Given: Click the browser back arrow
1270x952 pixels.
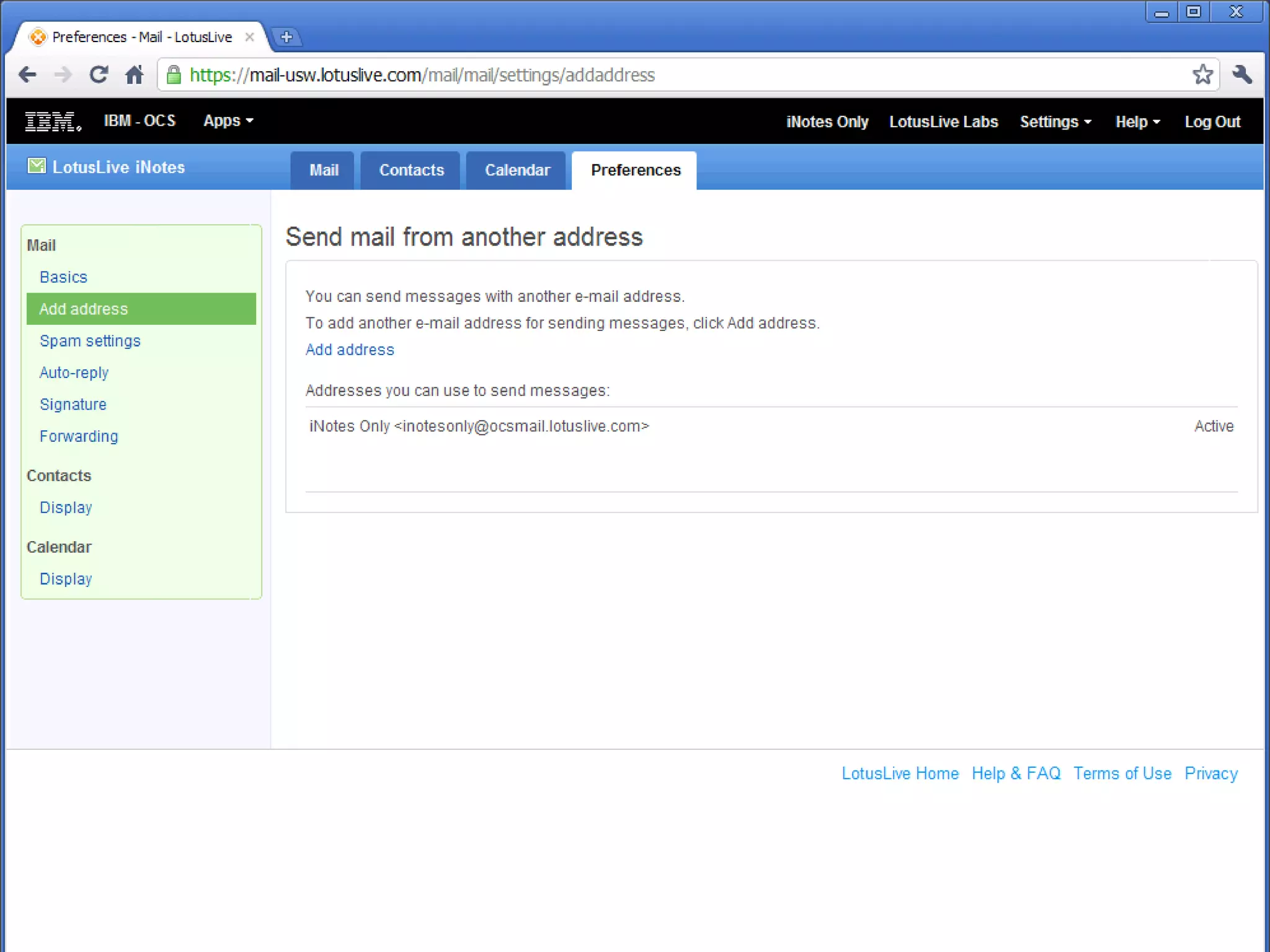Looking at the screenshot, I should 27,75.
